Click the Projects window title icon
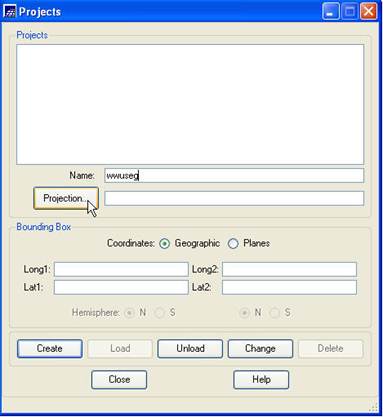 coord(9,12)
